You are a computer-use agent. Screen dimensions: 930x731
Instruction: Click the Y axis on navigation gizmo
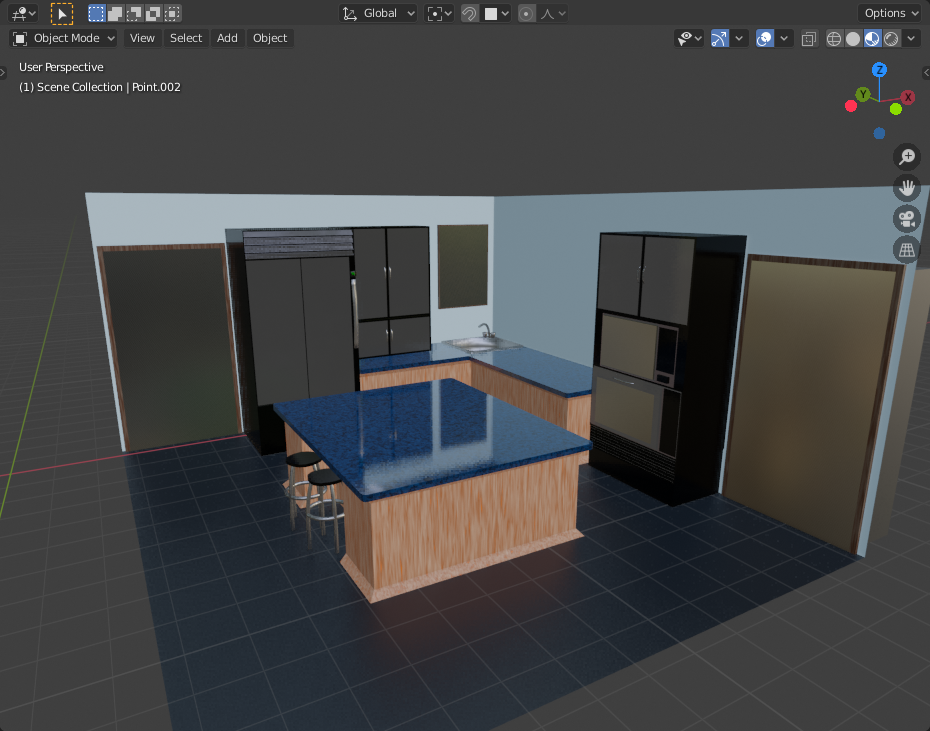tap(863, 94)
